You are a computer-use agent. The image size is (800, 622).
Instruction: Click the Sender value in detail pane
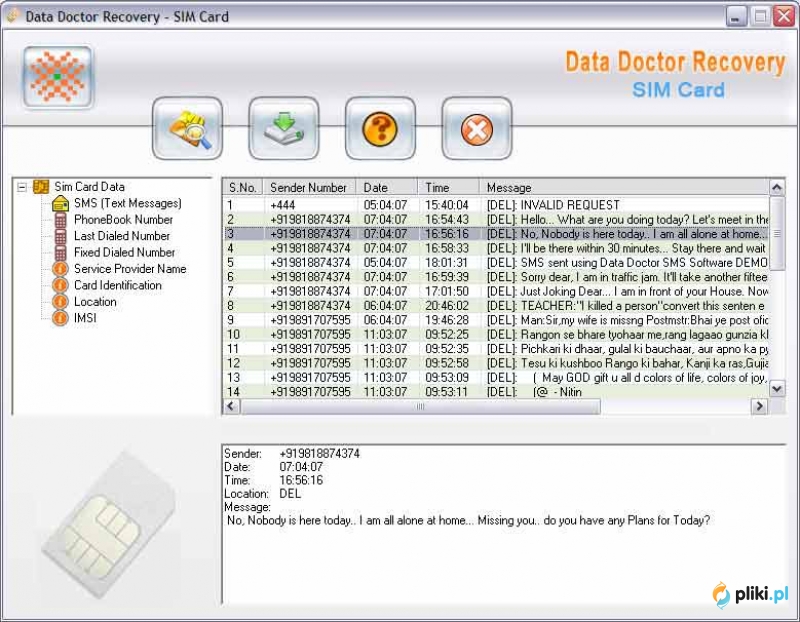319,454
